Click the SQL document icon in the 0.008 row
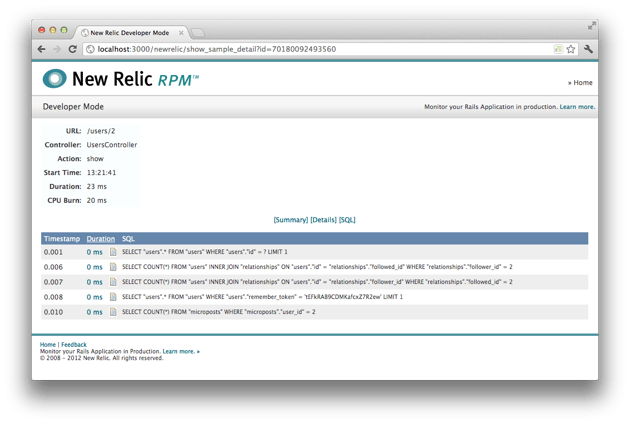The width and height of the screenshot is (630, 424). point(113,297)
